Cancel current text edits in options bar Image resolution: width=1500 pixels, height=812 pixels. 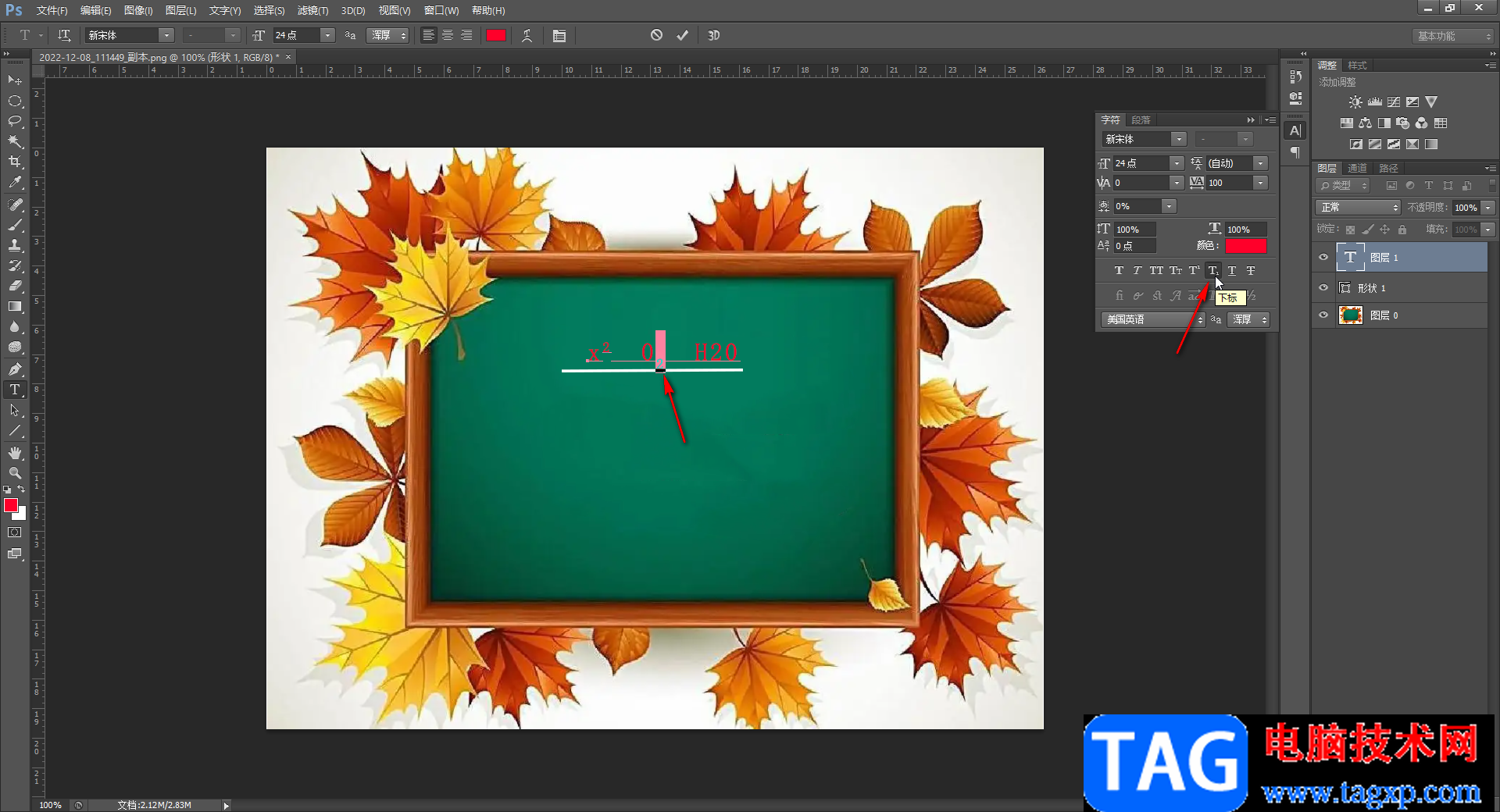pyautogui.click(x=656, y=35)
